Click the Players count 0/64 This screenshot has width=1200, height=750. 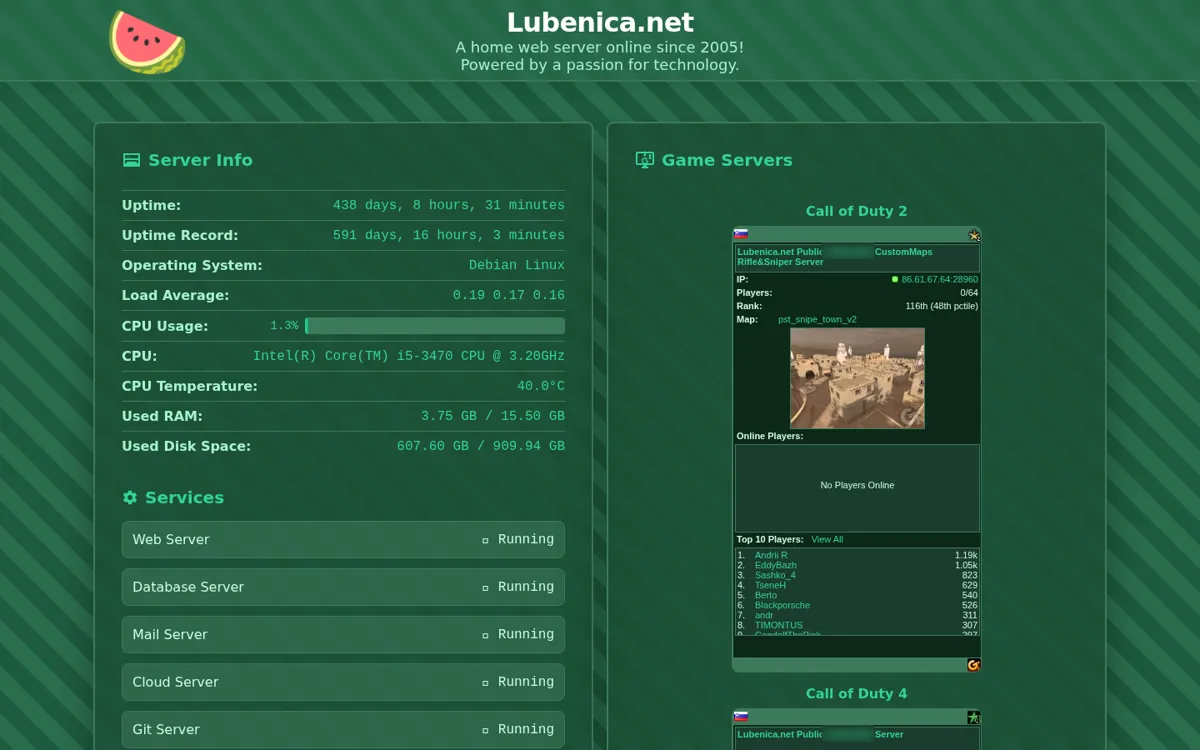(969, 293)
